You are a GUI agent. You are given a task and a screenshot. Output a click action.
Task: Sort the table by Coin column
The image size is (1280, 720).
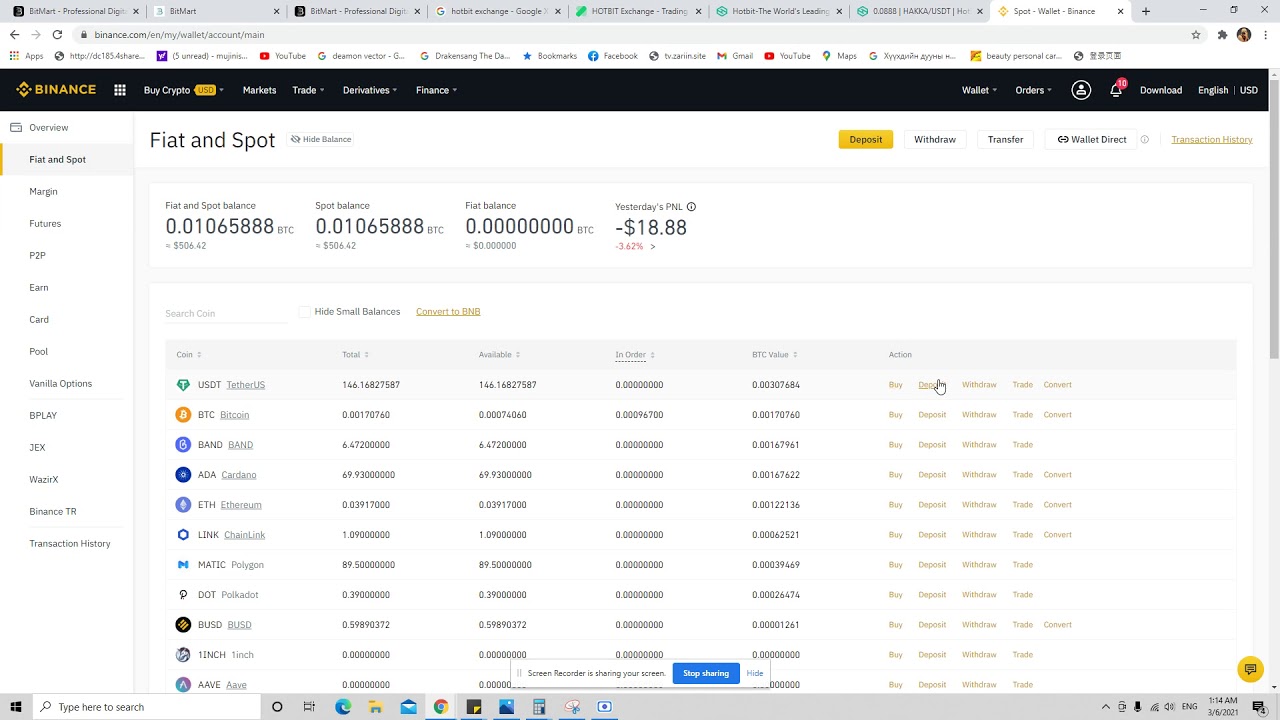pyautogui.click(x=189, y=355)
